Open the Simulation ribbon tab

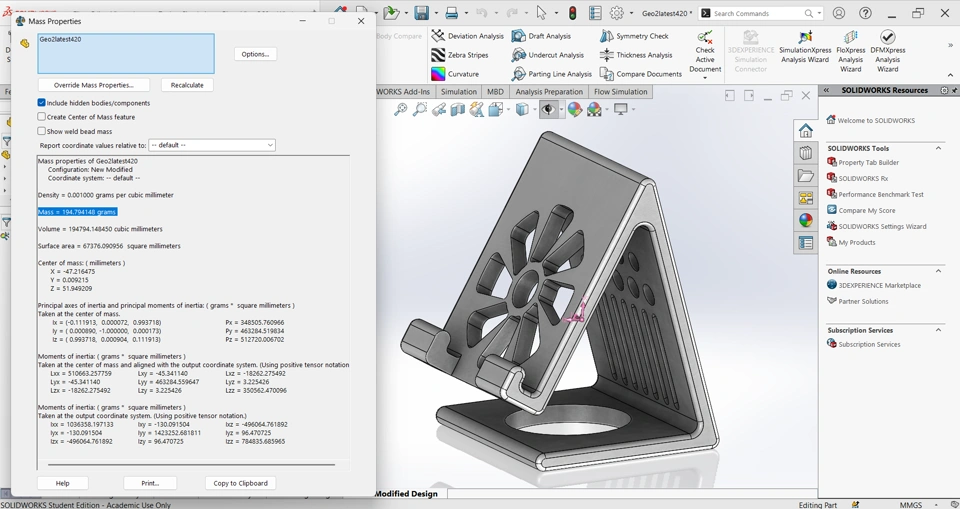[x=459, y=92]
